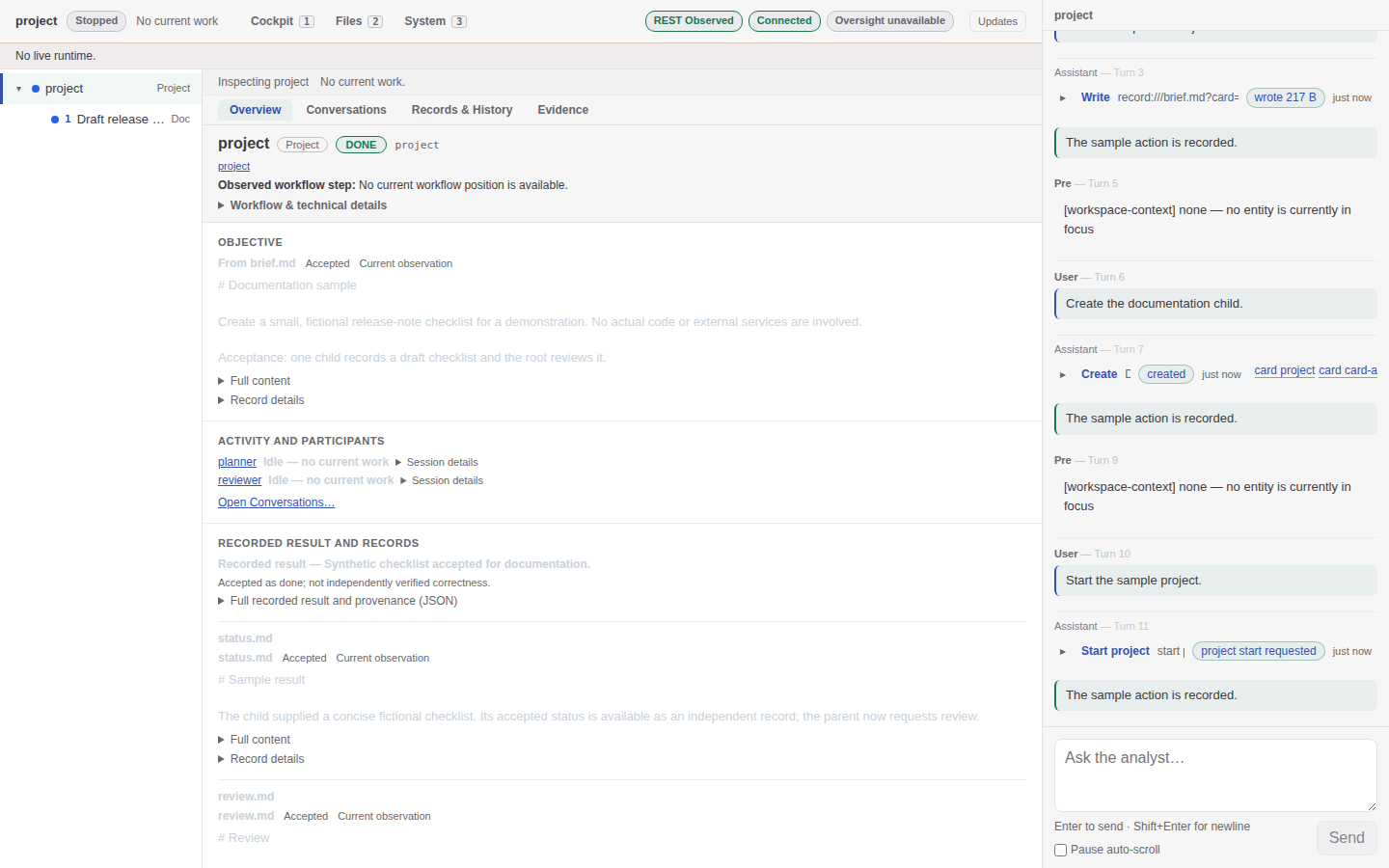Open the Records & History tab
Viewport: 1389px width, 868px height.
(x=462, y=110)
